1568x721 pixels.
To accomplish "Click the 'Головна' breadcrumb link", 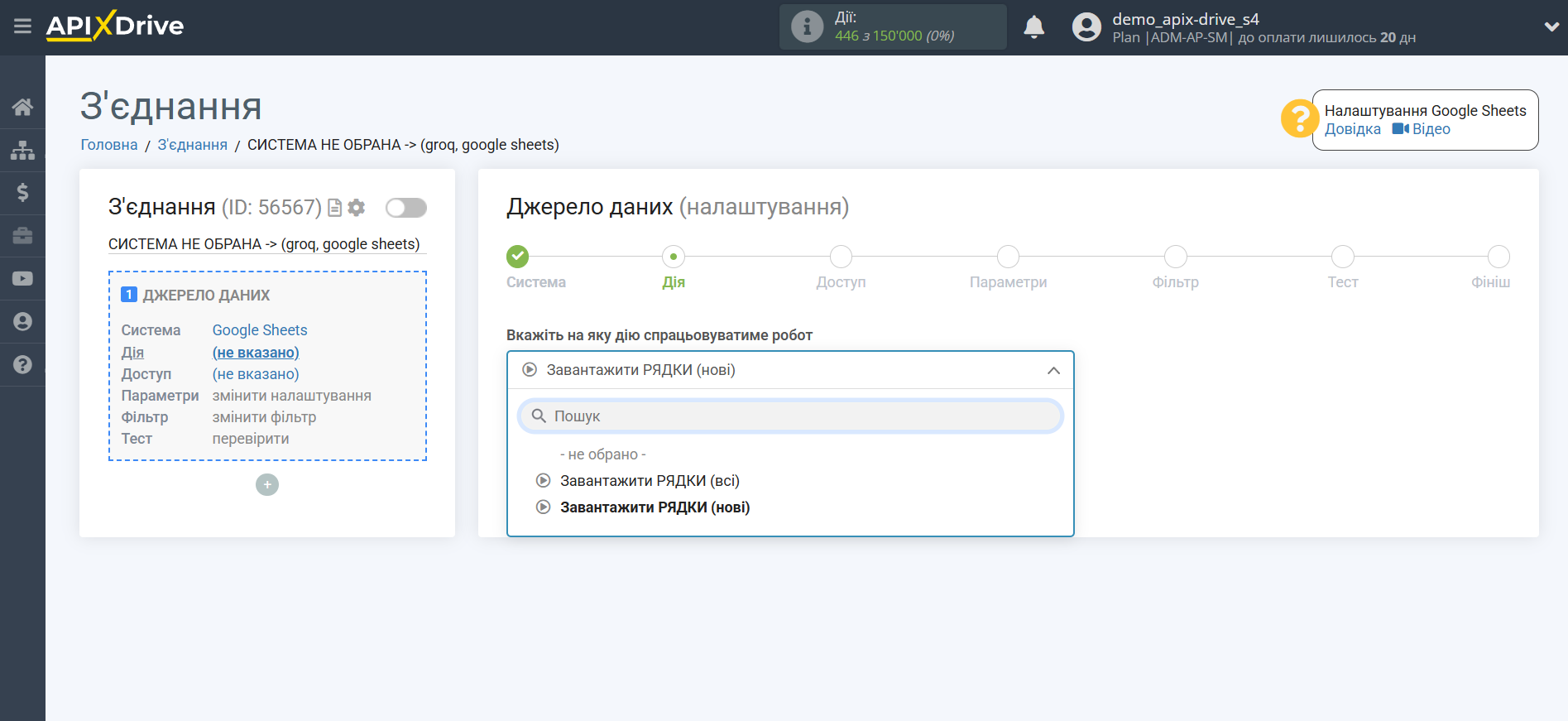I will [109, 145].
